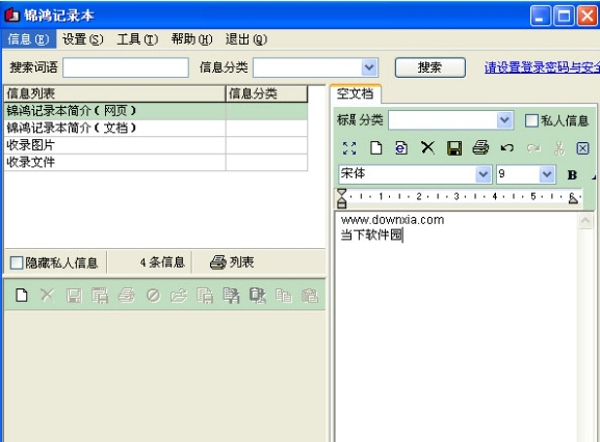Open the 工具 menu
Screen dimensions: 600x442
click(137, 39)
